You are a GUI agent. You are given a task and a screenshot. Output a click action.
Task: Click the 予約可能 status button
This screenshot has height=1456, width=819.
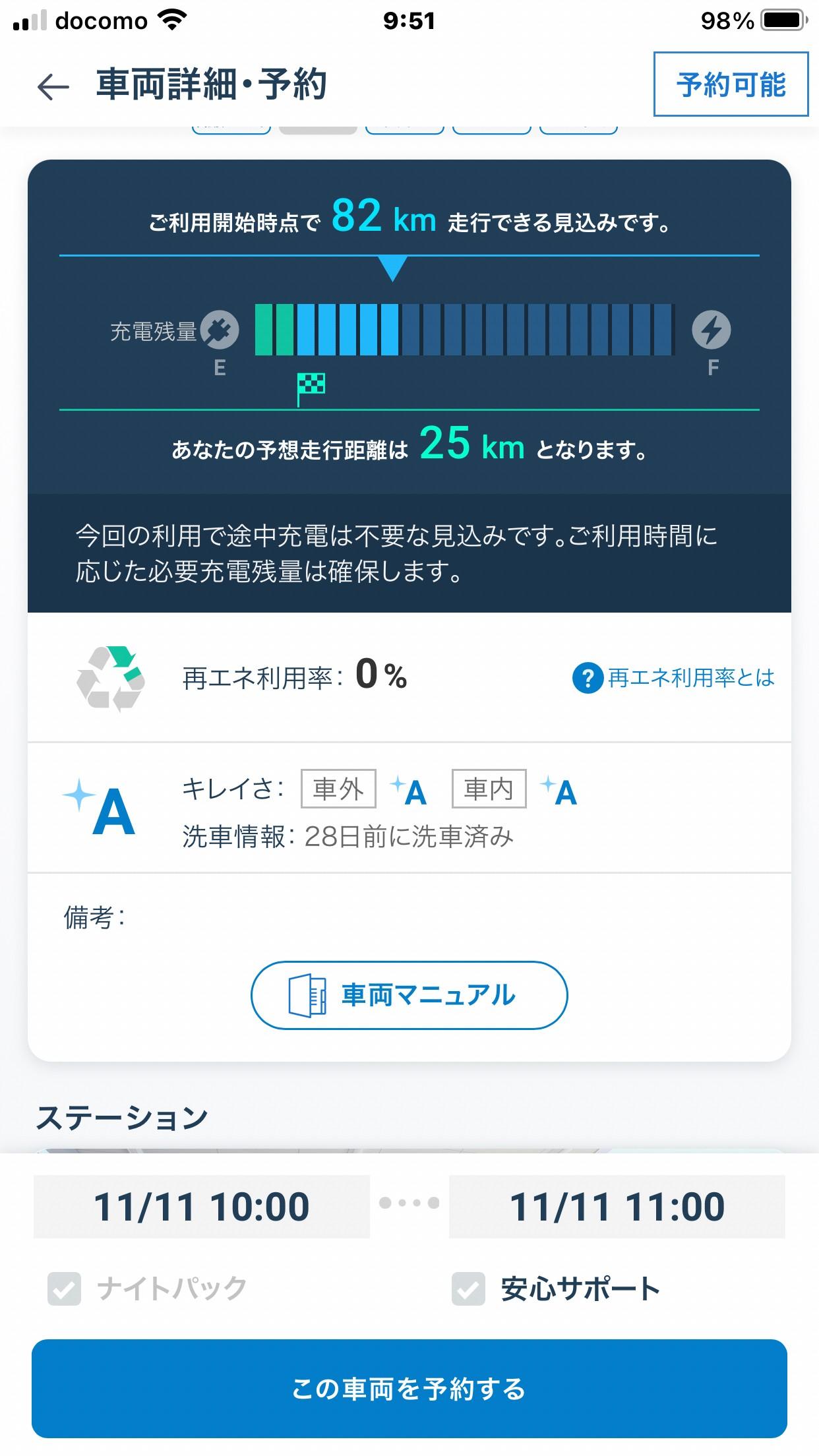tap(731, 84)
